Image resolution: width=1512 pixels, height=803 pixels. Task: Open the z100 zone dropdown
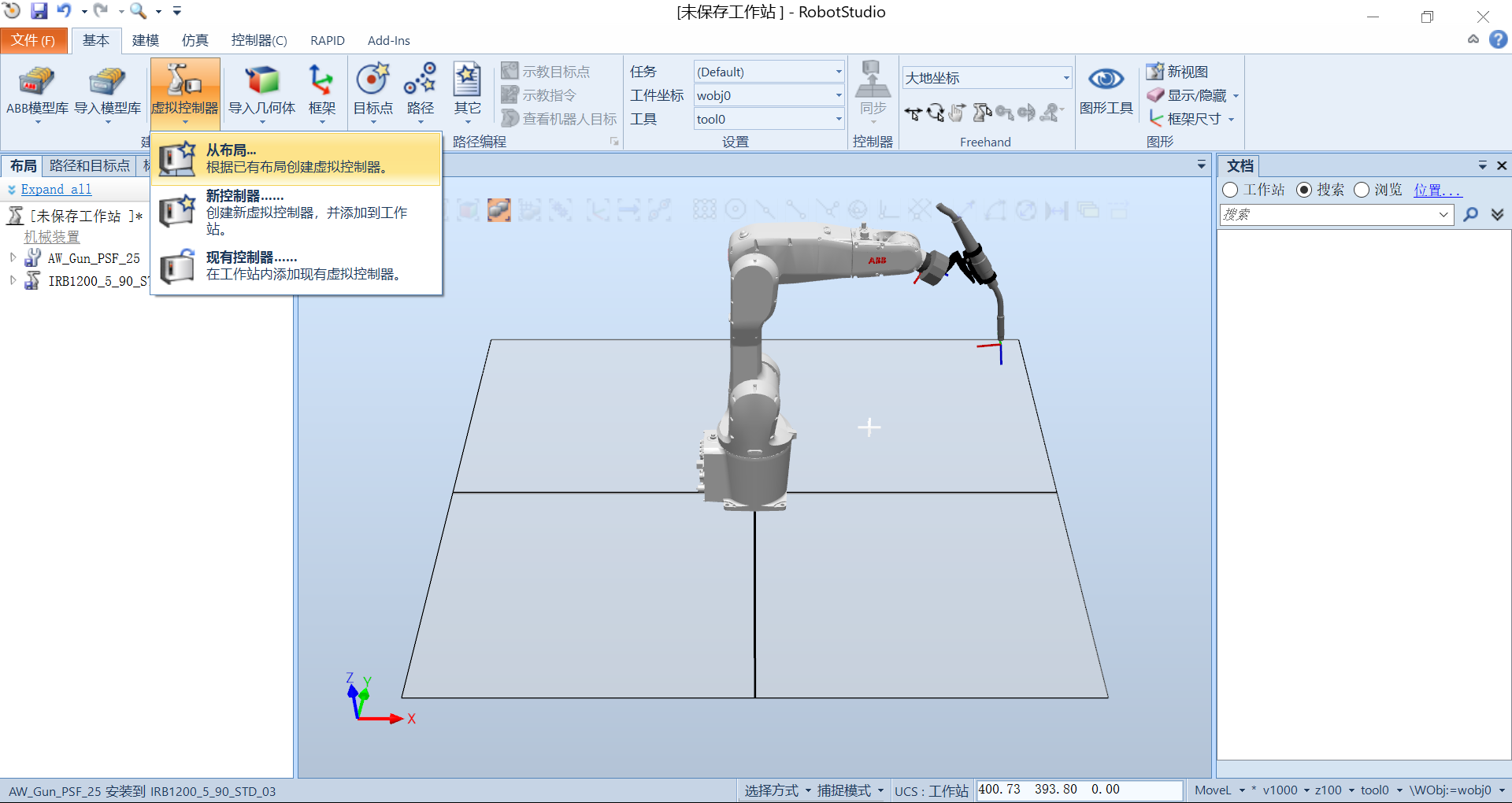point(1334,790)
